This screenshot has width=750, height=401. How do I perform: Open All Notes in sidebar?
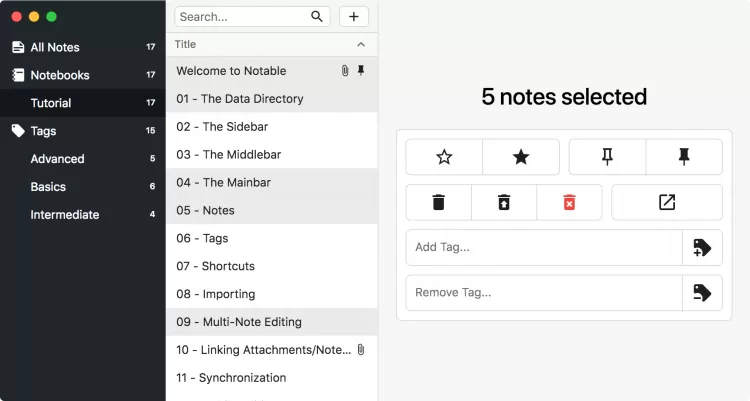(x=55, y=47)
